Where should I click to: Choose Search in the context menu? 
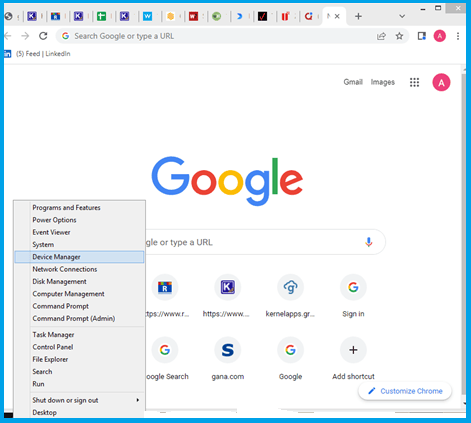79,372
